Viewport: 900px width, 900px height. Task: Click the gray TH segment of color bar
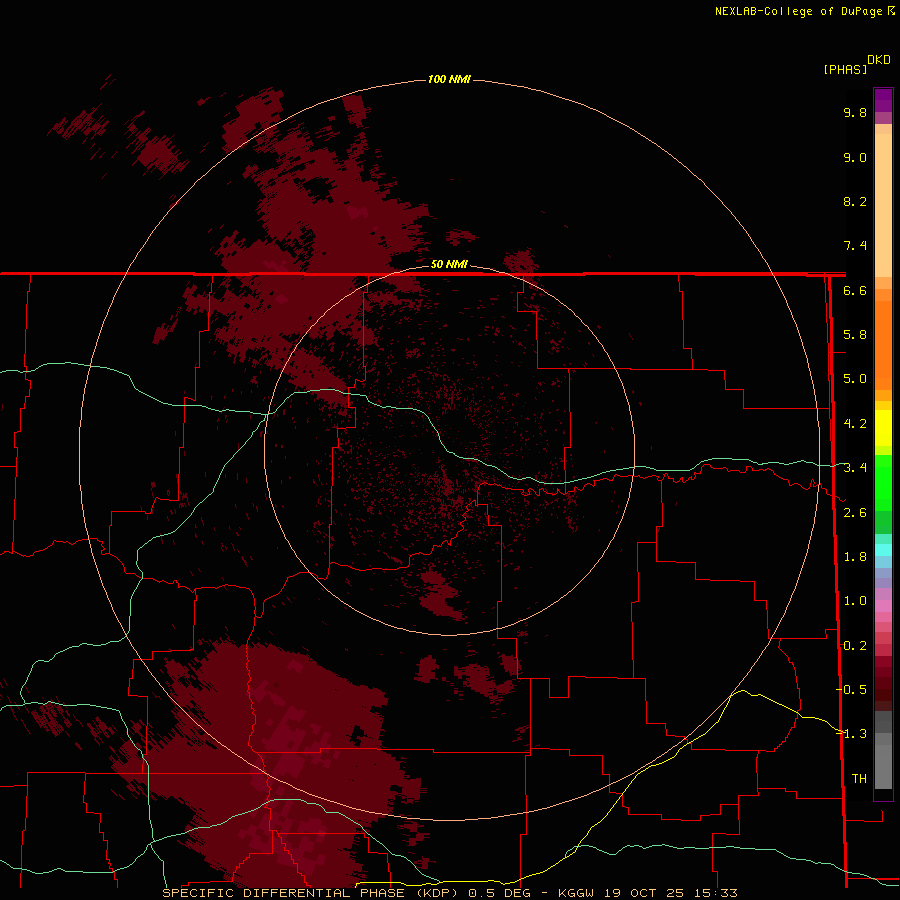[883, 763]
